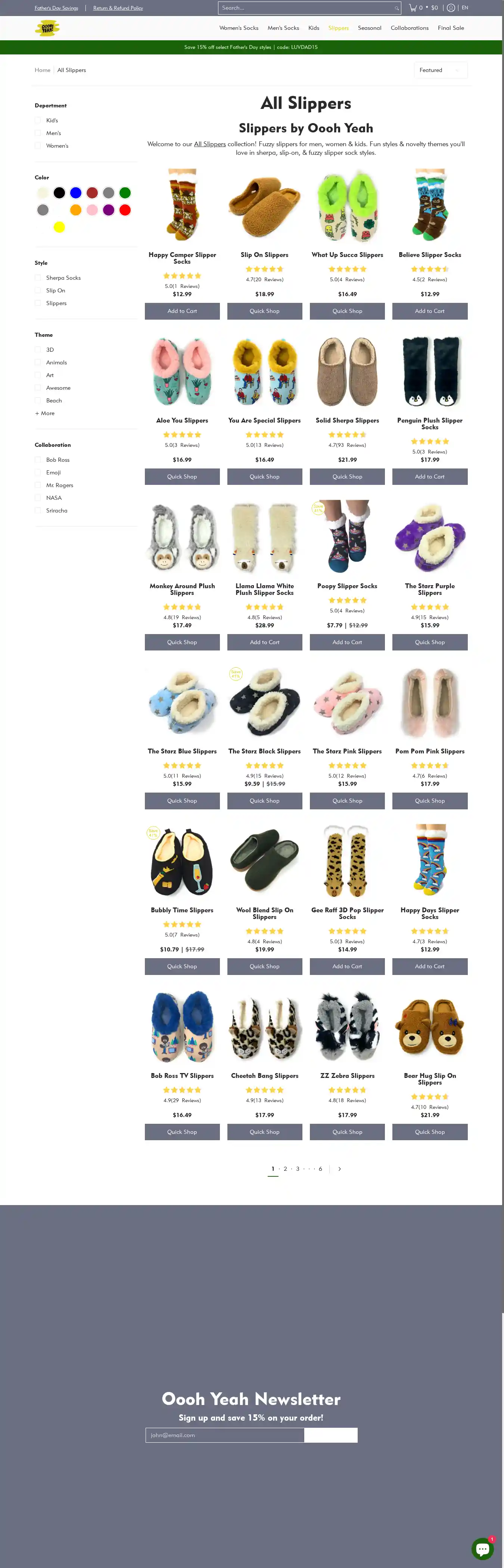Go to next page arrow in pagination
Viewport: 504px width, 1568px height.
[339, 1169]
